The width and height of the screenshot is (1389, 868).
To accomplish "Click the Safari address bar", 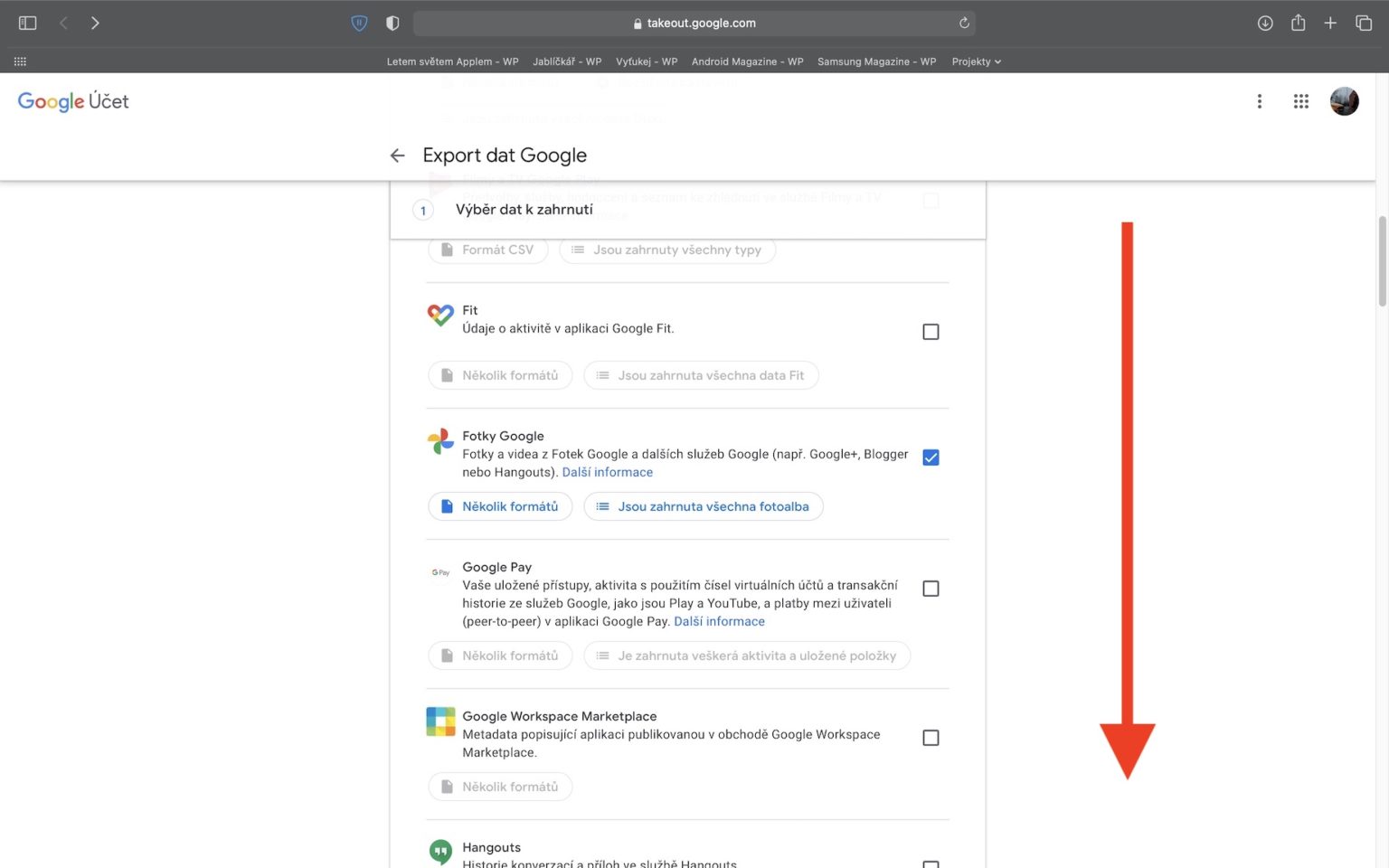I will click(694, 23).
